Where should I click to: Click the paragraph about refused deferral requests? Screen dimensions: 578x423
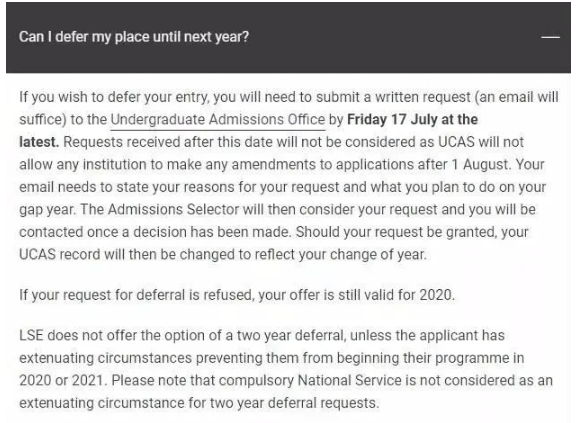tap(237, 295)
